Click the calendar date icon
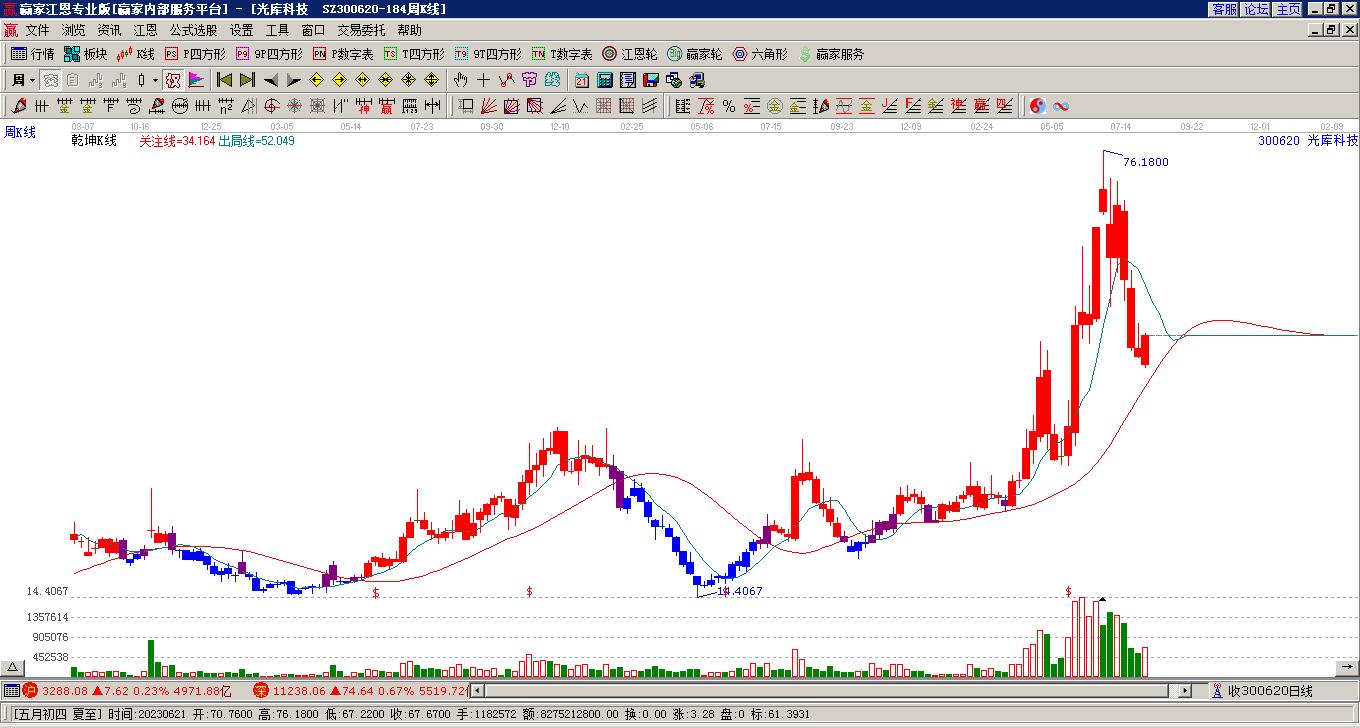The height and width of the screenshot is (728, 1360). click(x=582, y=80)
